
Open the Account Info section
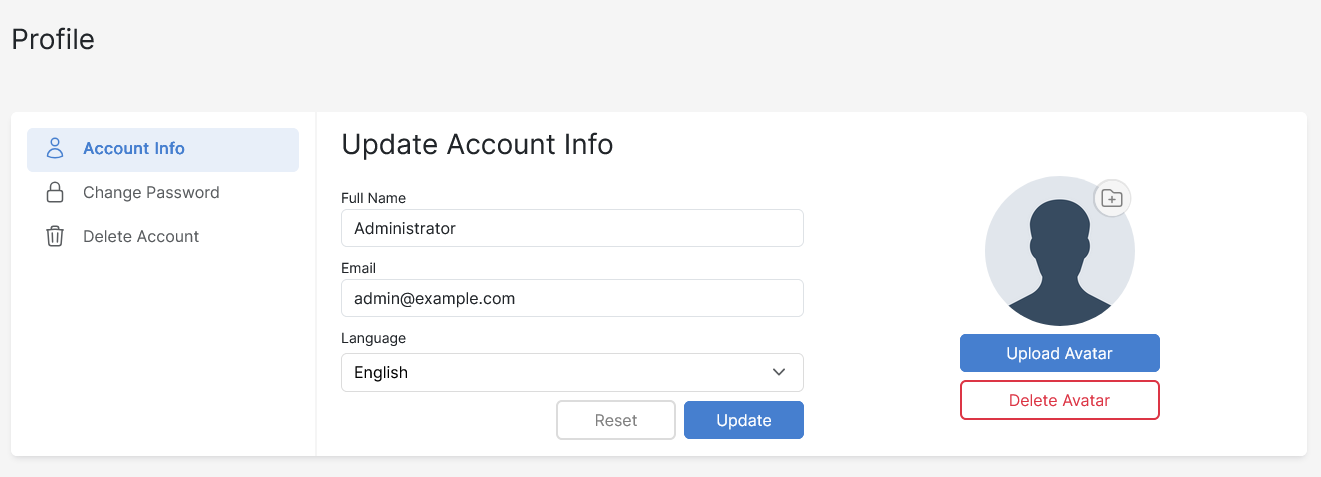click(x=134, y=149)
